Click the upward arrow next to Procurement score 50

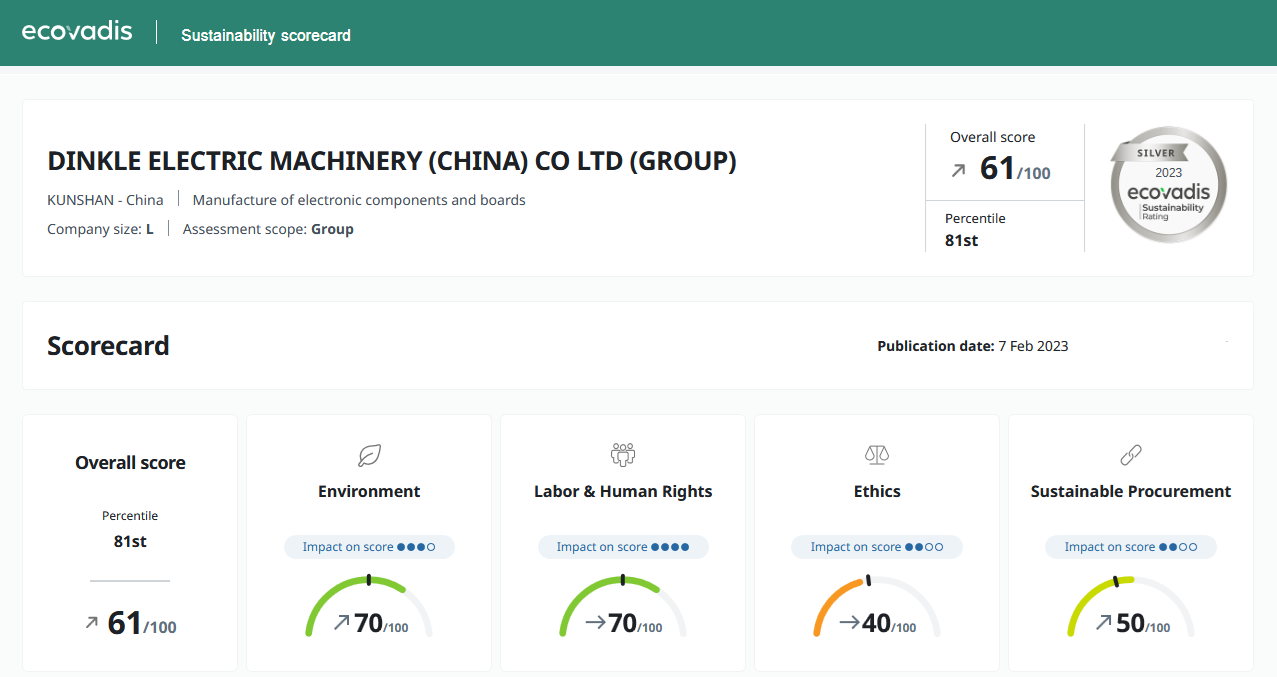tap(1104, 623)
